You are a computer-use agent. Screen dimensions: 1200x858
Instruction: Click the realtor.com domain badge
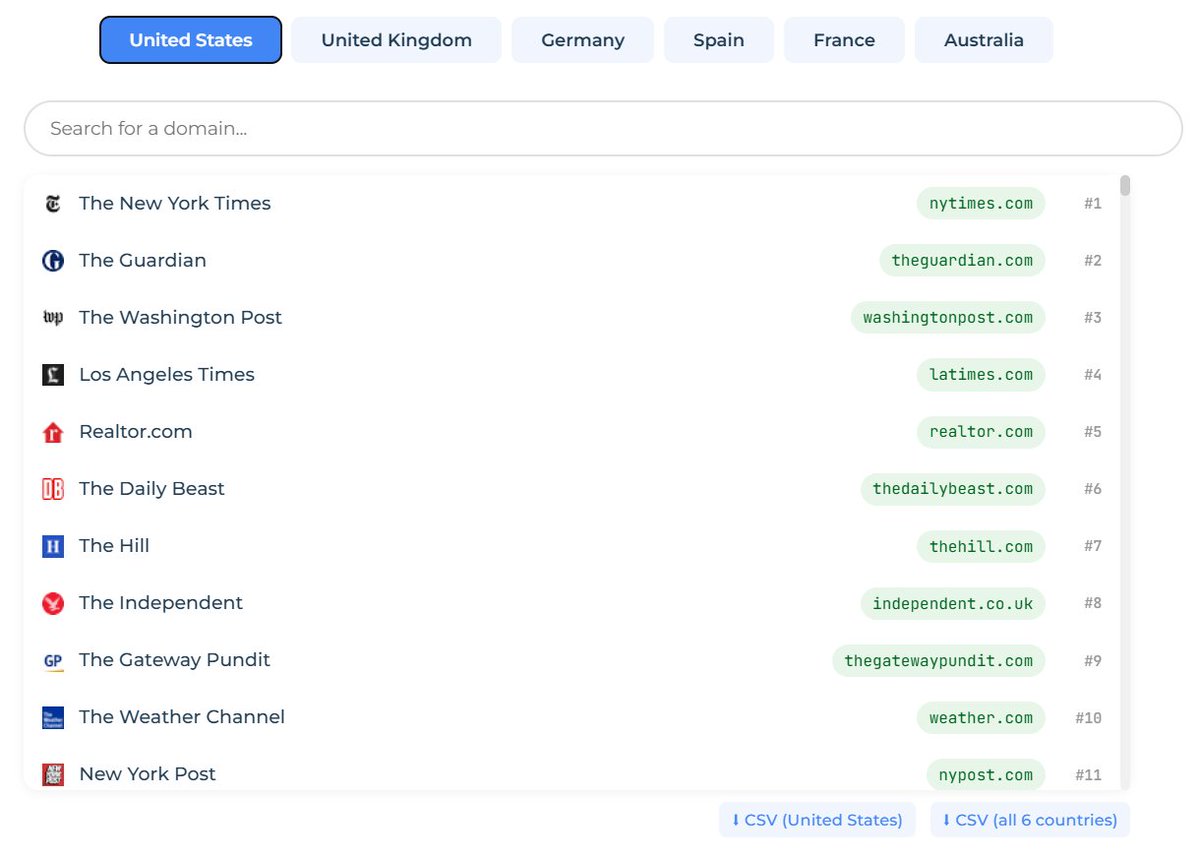coord(981,432)
